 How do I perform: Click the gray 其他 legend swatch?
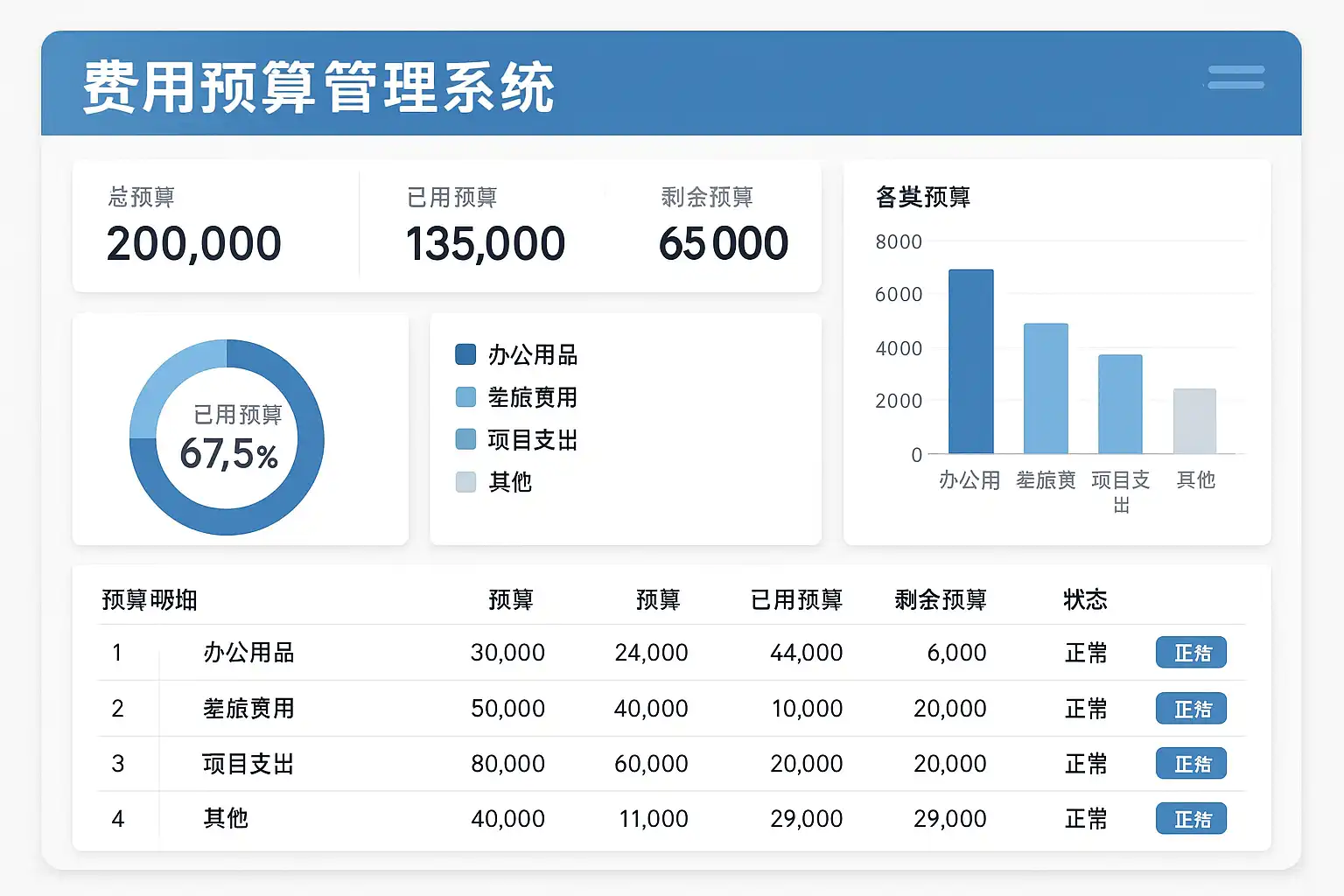465,482
